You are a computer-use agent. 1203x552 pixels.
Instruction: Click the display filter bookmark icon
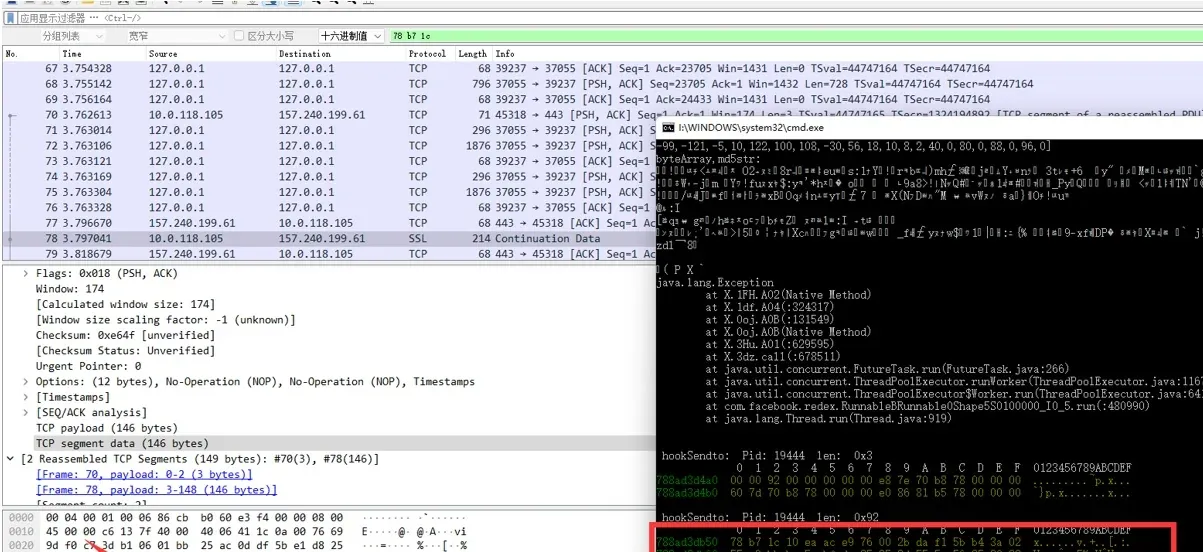[10, 18]
